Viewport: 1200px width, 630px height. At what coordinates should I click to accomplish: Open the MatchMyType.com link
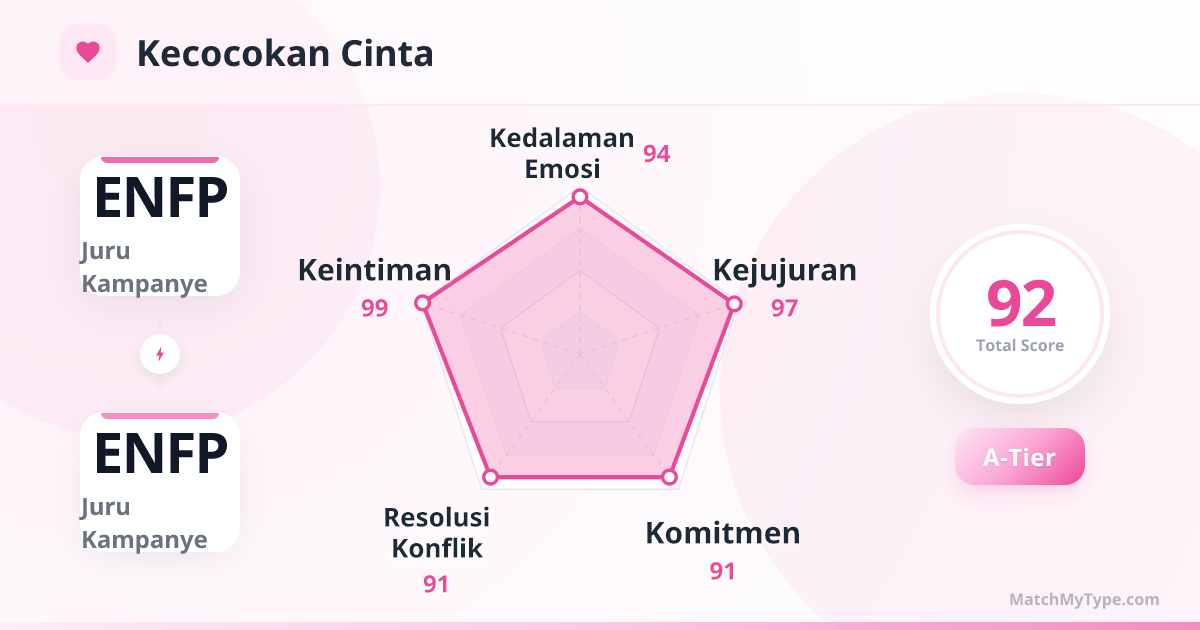click(x=1084, y=600)
